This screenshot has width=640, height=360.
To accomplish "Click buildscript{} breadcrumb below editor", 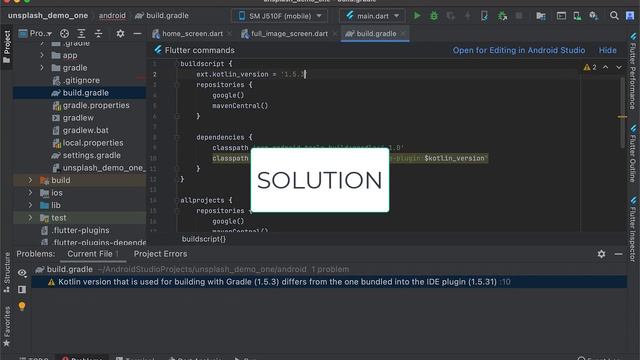I will pos(203,239).
